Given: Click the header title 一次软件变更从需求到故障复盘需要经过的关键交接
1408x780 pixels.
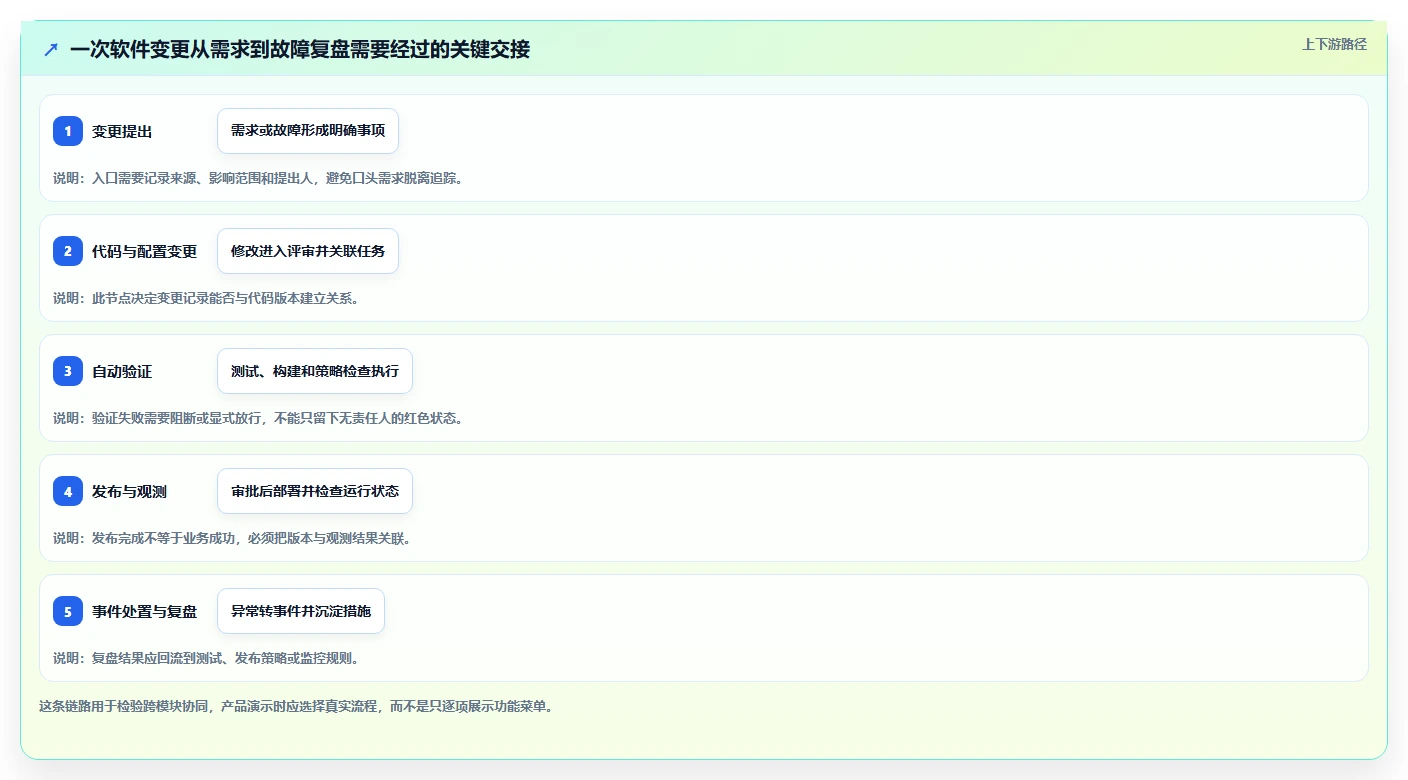Looking at the screenshot, I should (x=300, y=49).
